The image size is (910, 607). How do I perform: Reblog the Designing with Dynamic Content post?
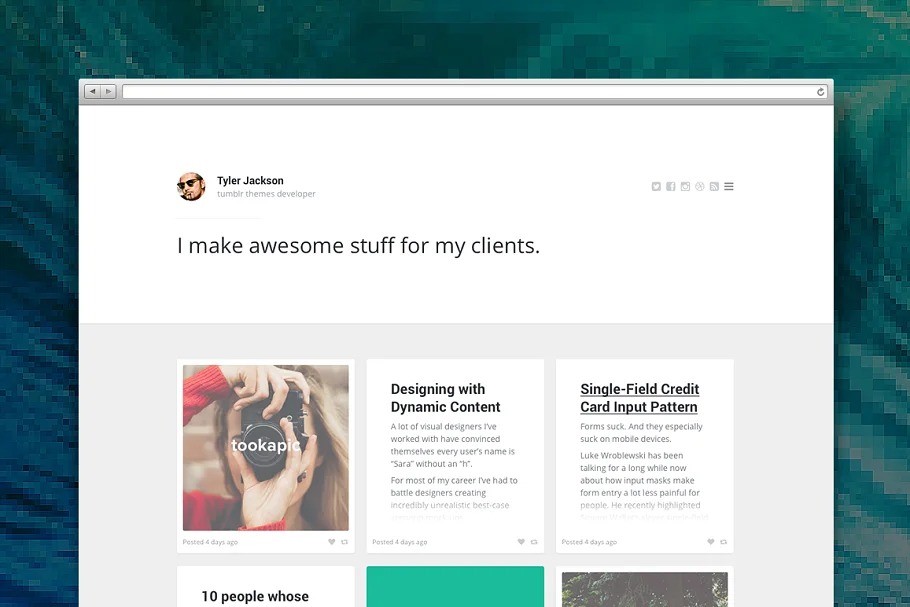[534, 542]
